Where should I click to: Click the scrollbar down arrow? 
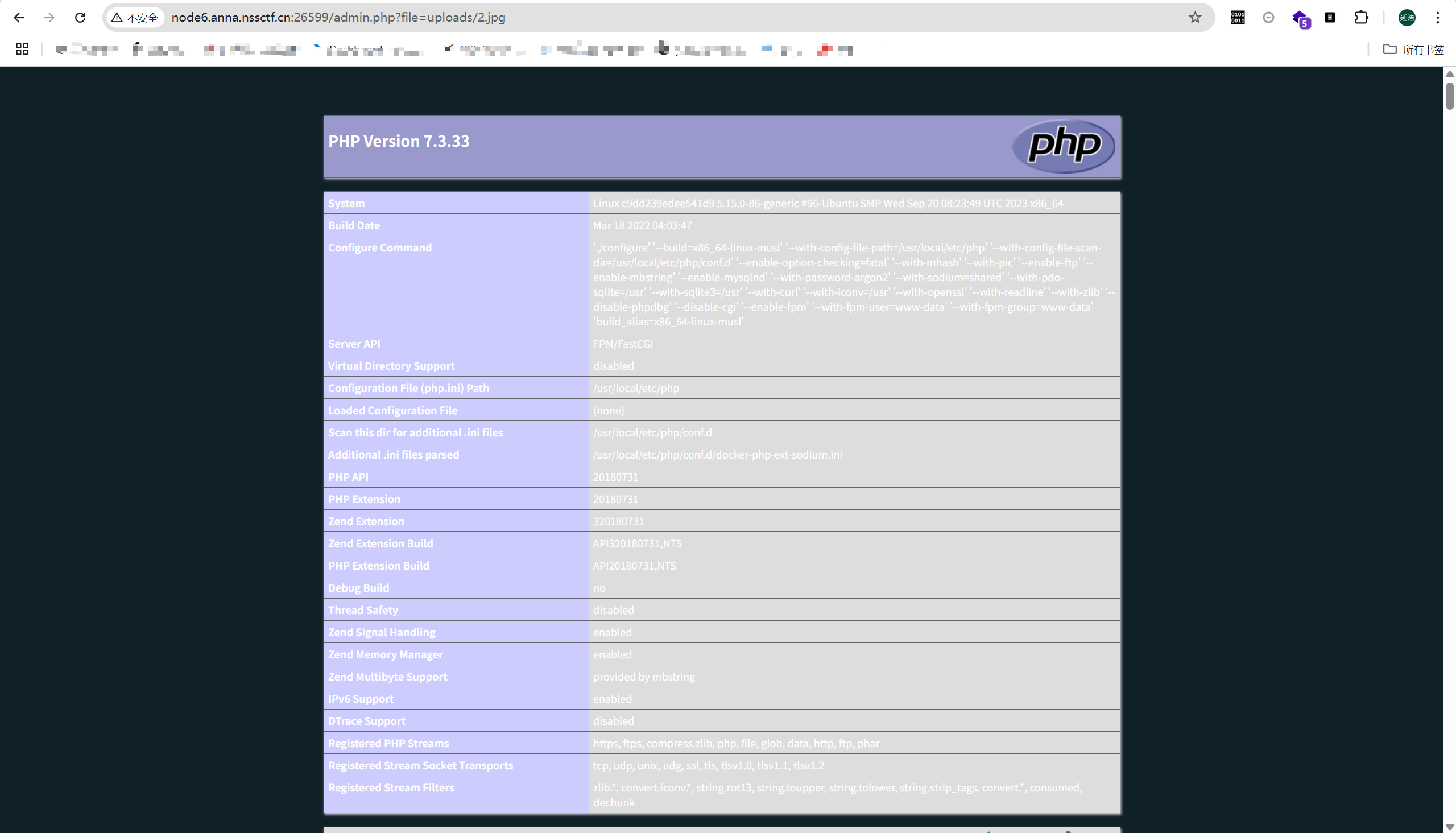coord(1450,828)
